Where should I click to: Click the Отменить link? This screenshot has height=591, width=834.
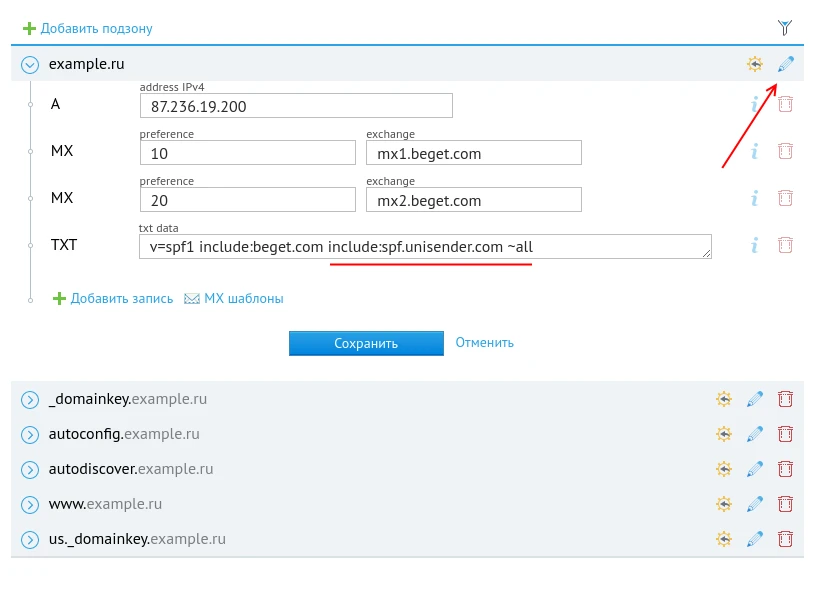click(484, 342)
